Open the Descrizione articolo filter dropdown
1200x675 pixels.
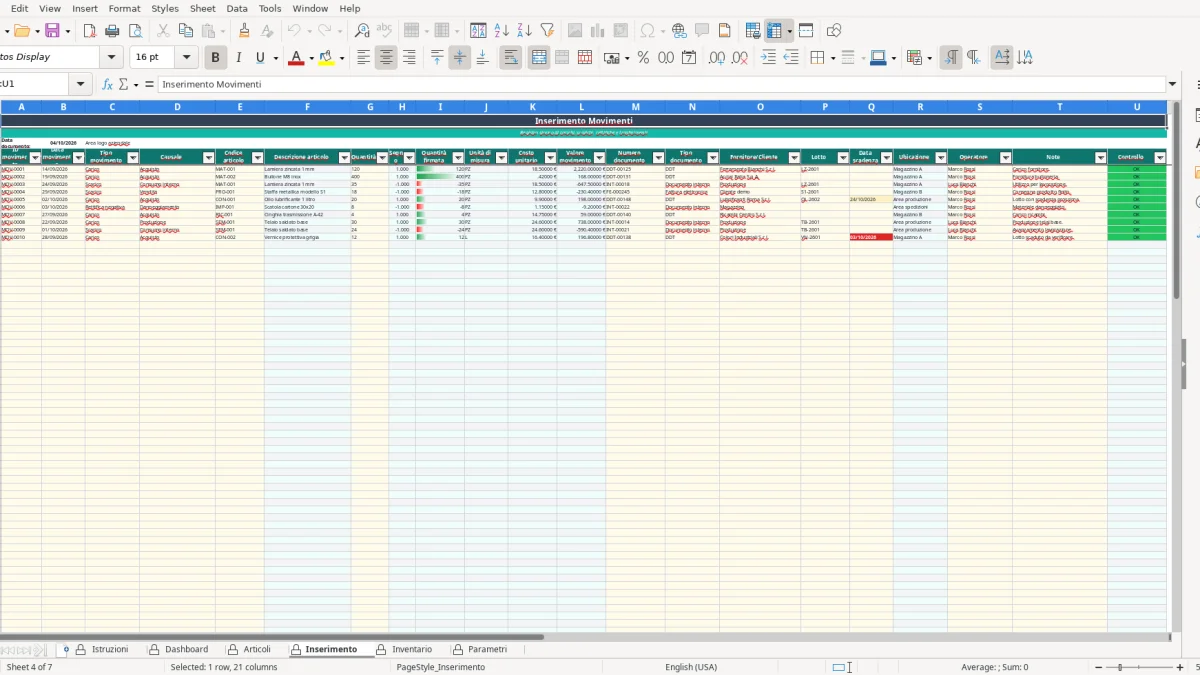coord(344,157)
